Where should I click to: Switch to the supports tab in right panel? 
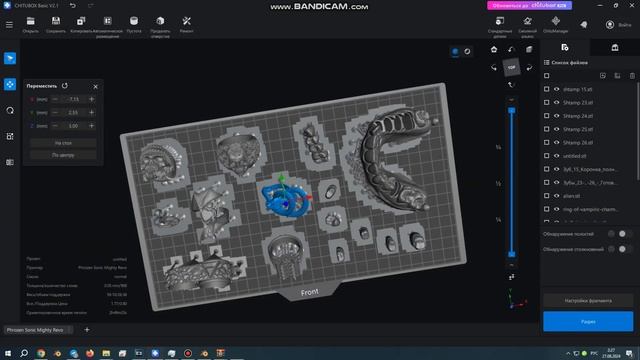click(615, 48)
